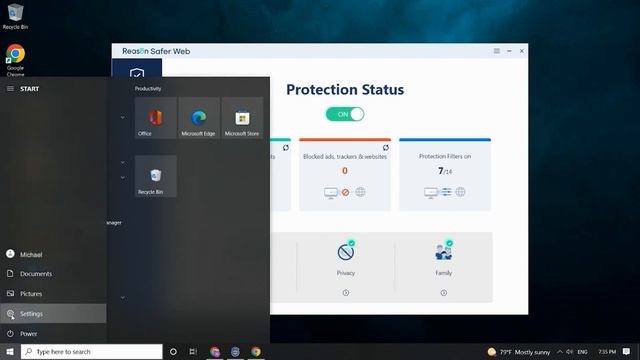Show info under the Privacy feature

pos(346,293)
